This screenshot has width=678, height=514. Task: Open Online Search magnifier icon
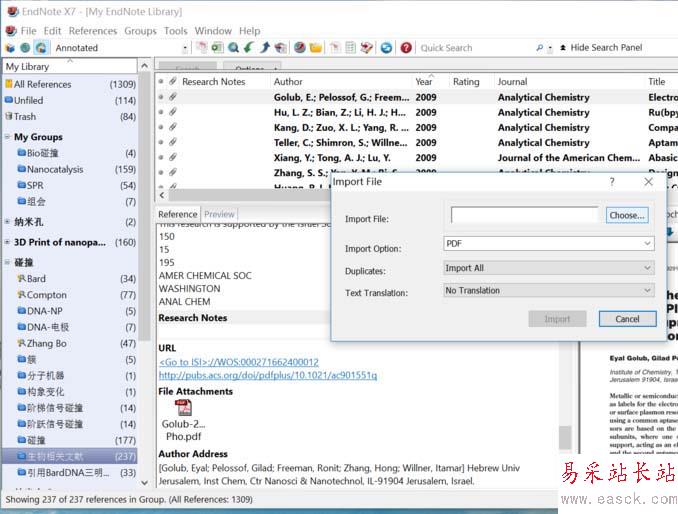[x=233, y=48]
